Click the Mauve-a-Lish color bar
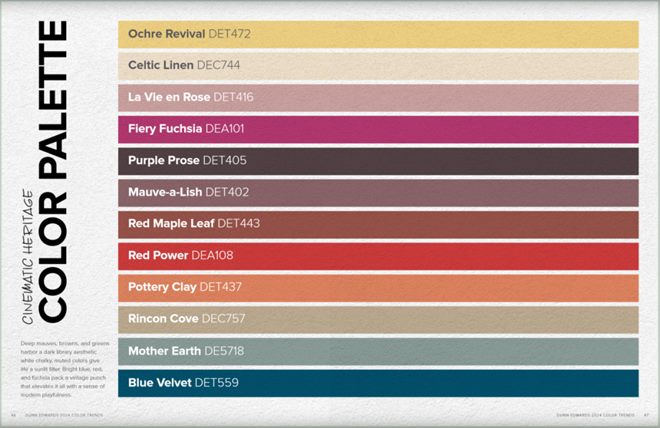The height and width of the screenshot is (428, 660). [378, 193]
